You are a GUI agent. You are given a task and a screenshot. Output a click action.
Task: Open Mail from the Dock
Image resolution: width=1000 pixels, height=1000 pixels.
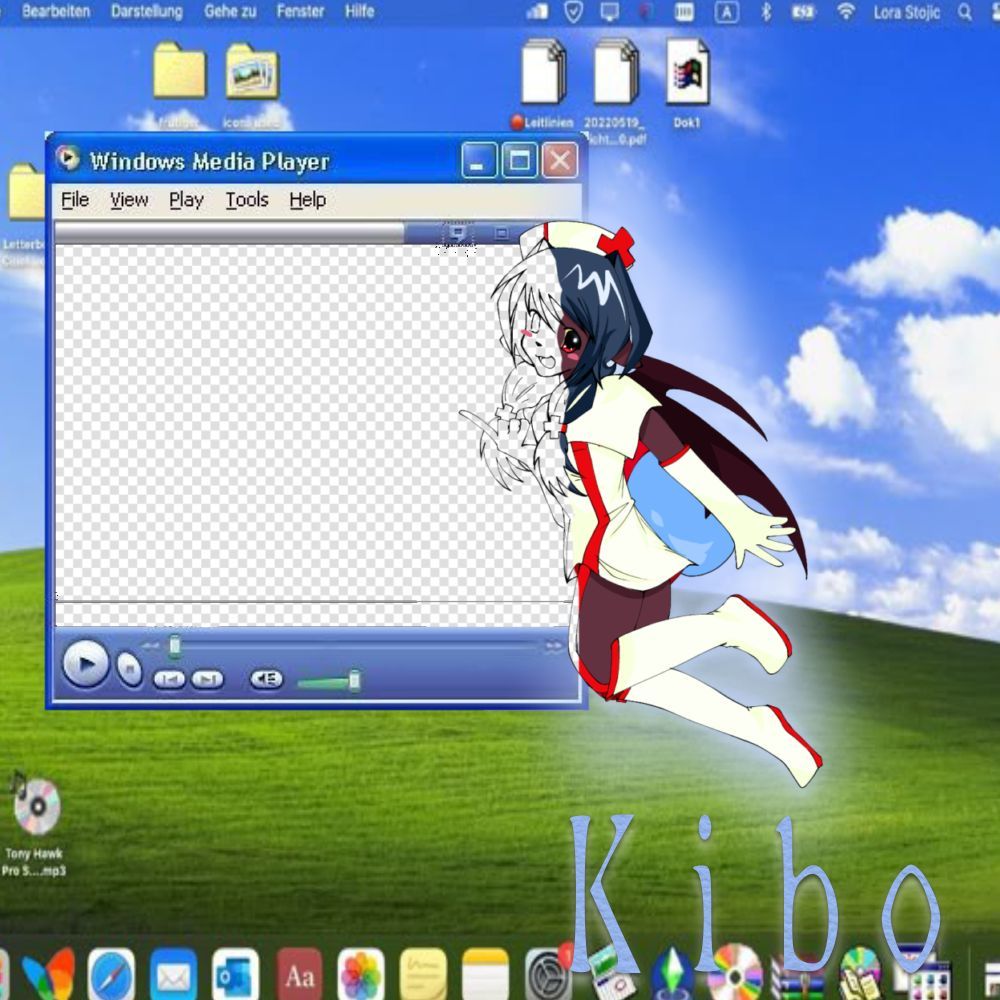coord(173,974)
